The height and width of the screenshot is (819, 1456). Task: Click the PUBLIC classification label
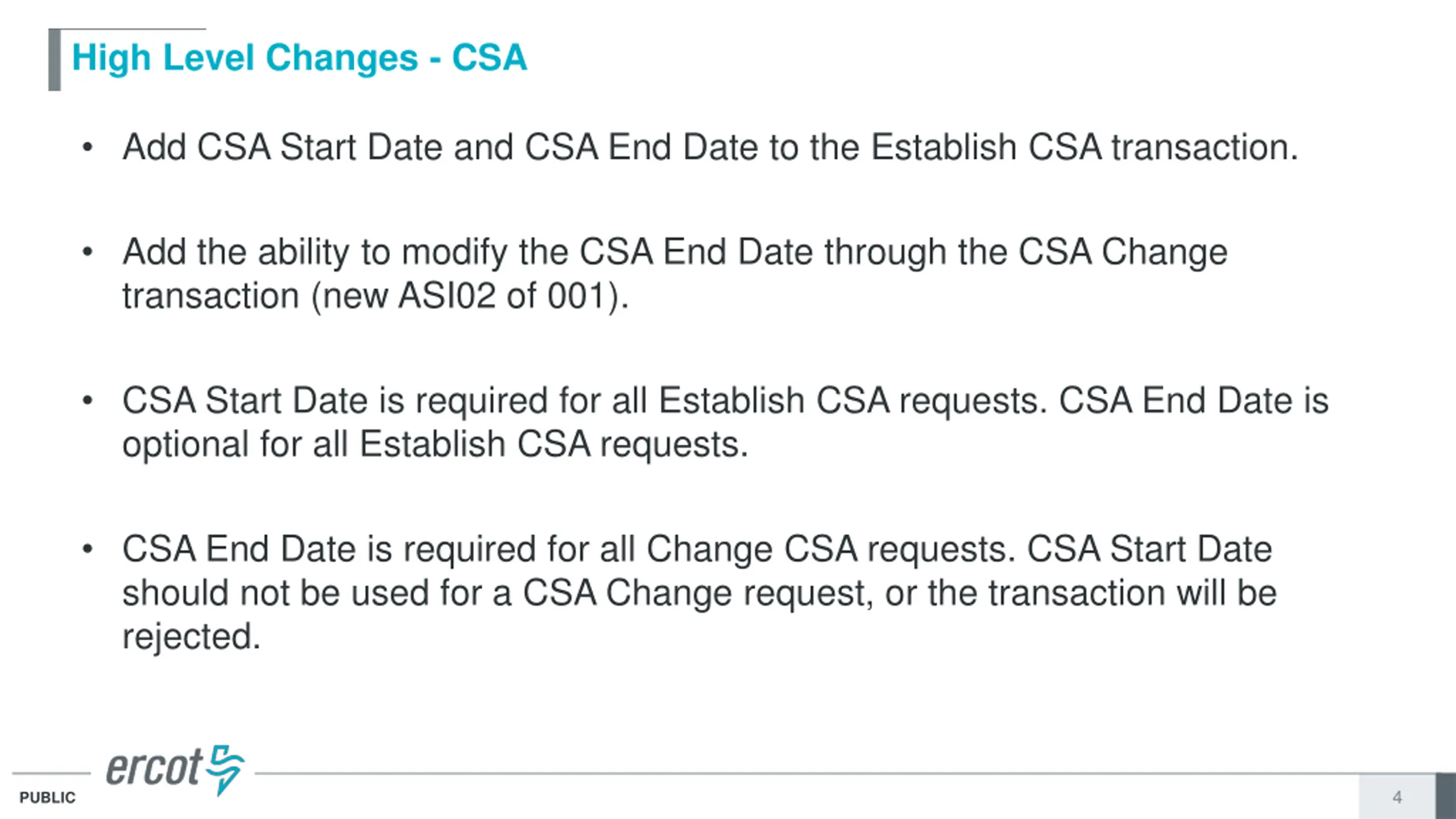(x=47, y=797)
